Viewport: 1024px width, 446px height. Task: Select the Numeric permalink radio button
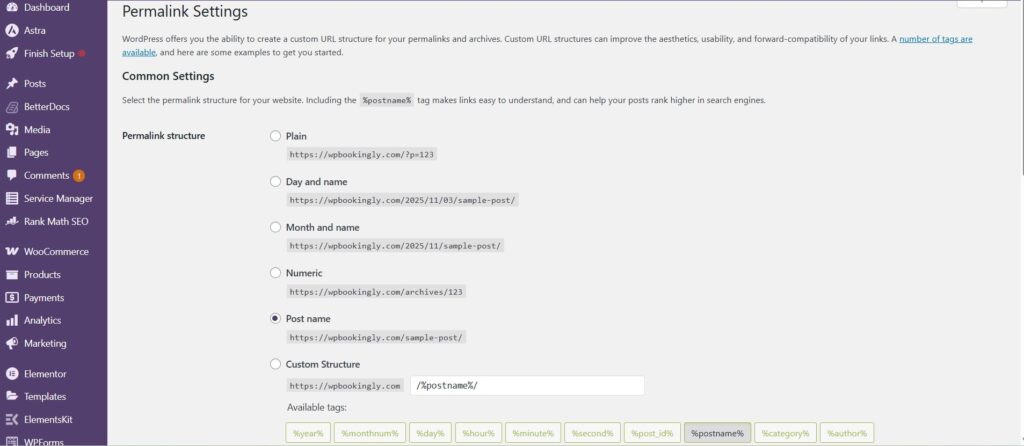(276, 272)
